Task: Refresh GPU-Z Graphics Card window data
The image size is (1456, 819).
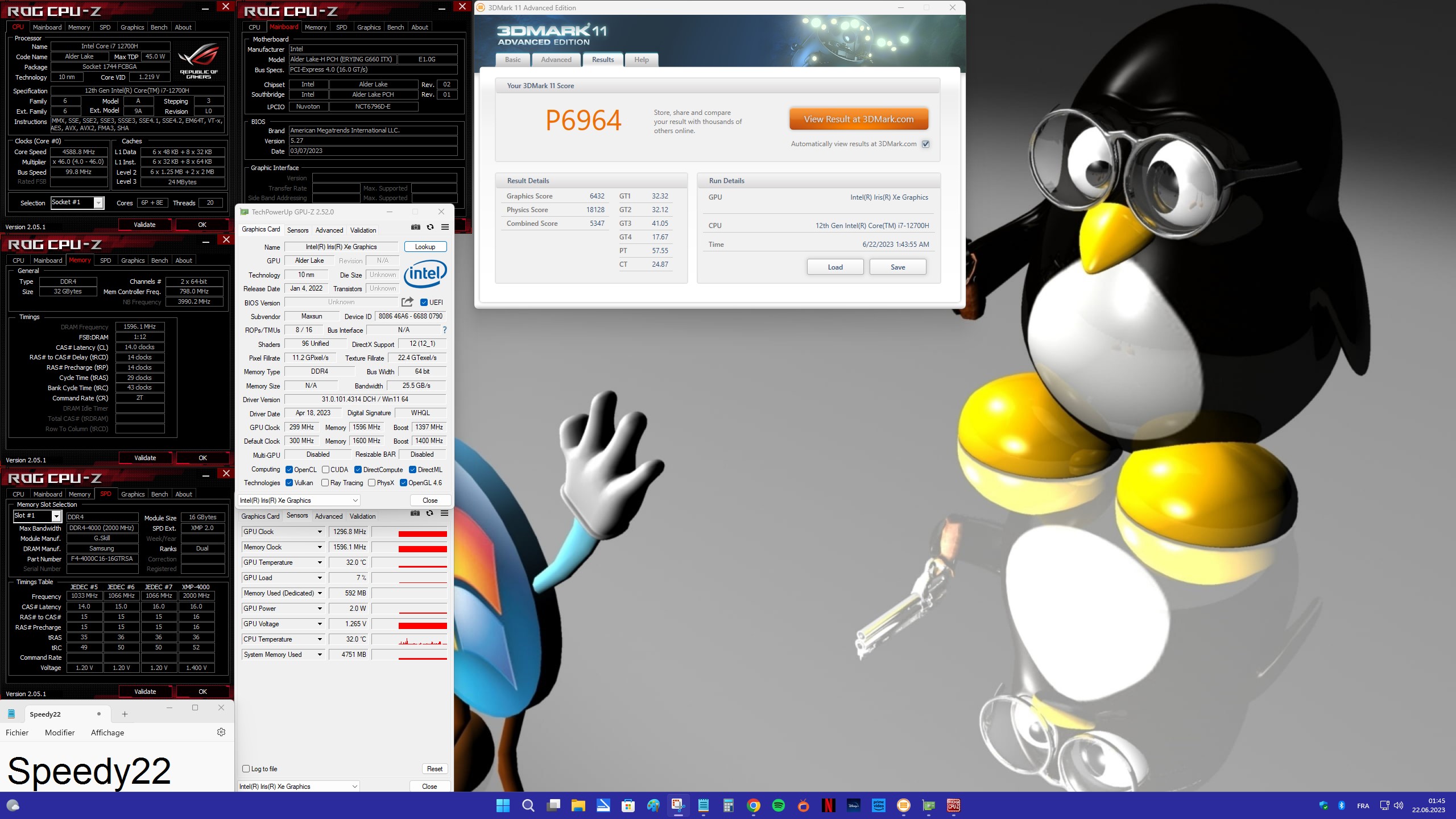Action: click(x=430, y=227)
